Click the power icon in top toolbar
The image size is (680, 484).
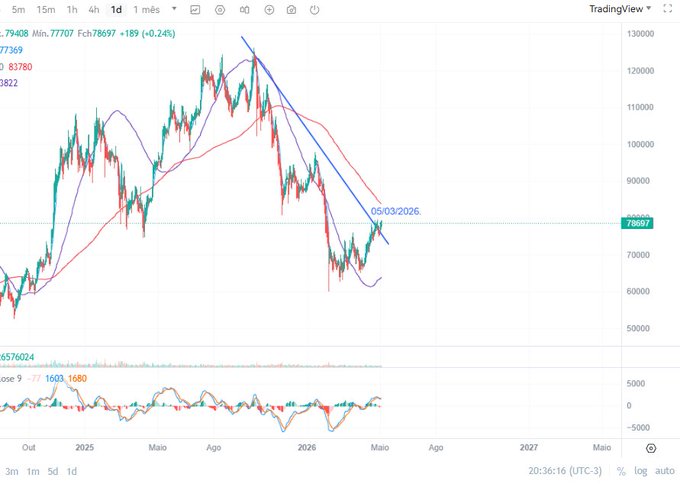314,10
